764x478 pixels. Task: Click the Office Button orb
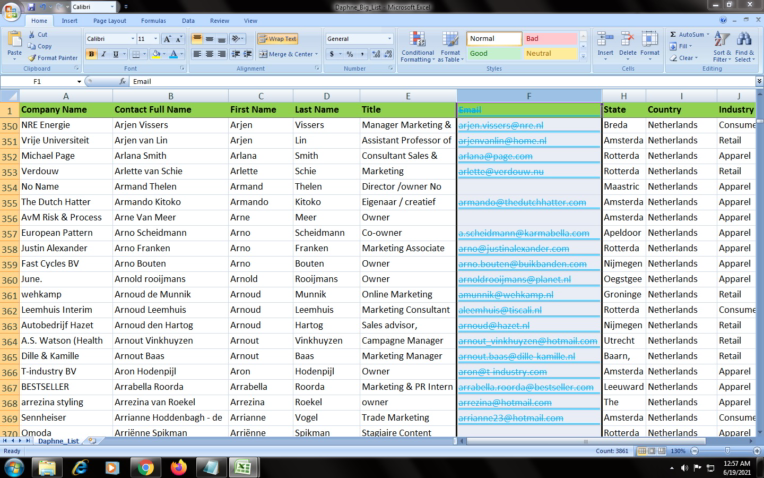(x=11, y=11)
